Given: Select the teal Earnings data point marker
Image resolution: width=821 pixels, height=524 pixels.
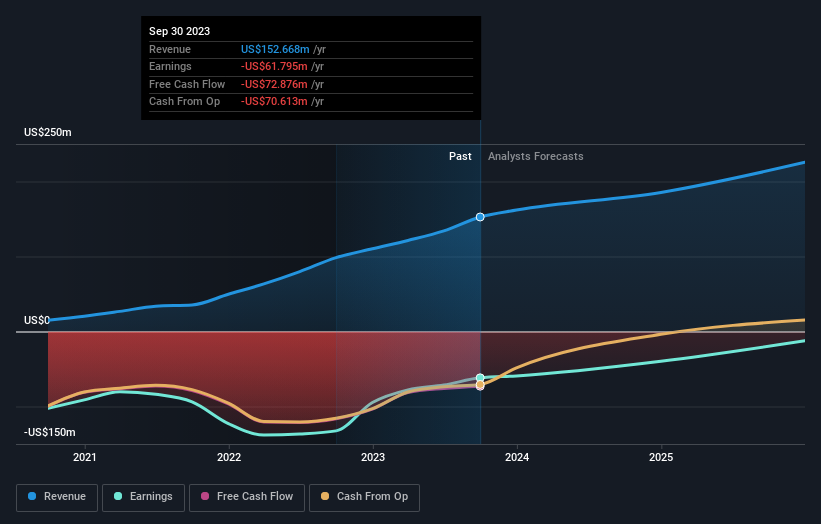Looking at the screenshot, I should [480, 377].
